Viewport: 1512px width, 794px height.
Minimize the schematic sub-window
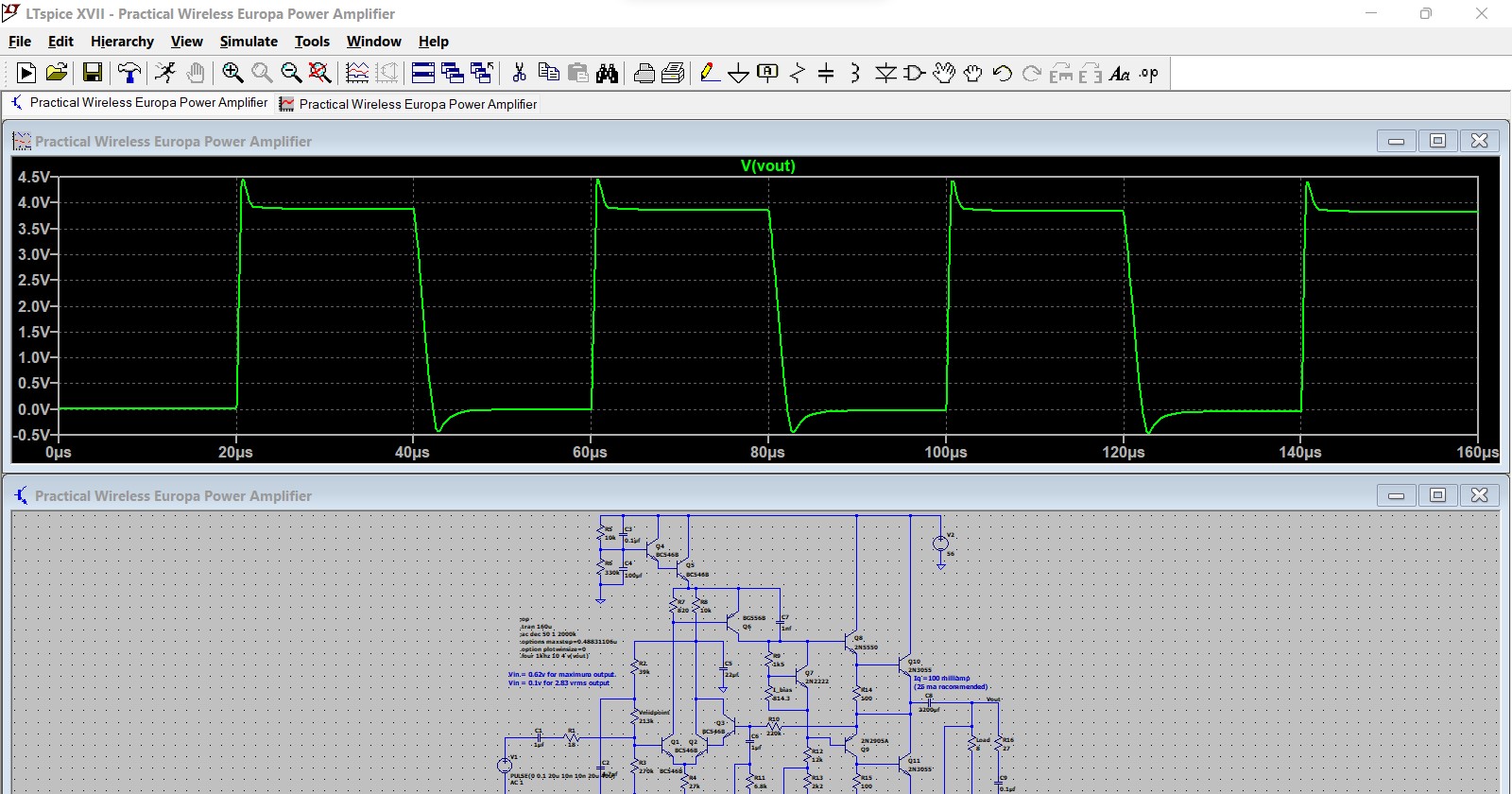(1396, 495)
